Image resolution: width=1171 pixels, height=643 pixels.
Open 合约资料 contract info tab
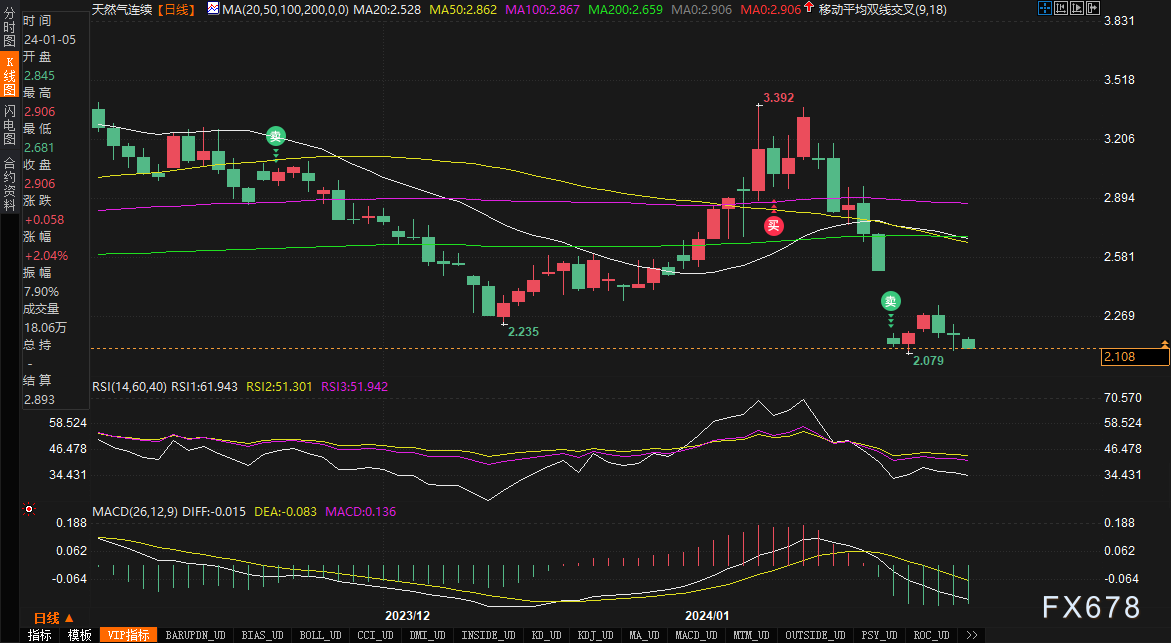pyautogui.click(x=9, y=178)
